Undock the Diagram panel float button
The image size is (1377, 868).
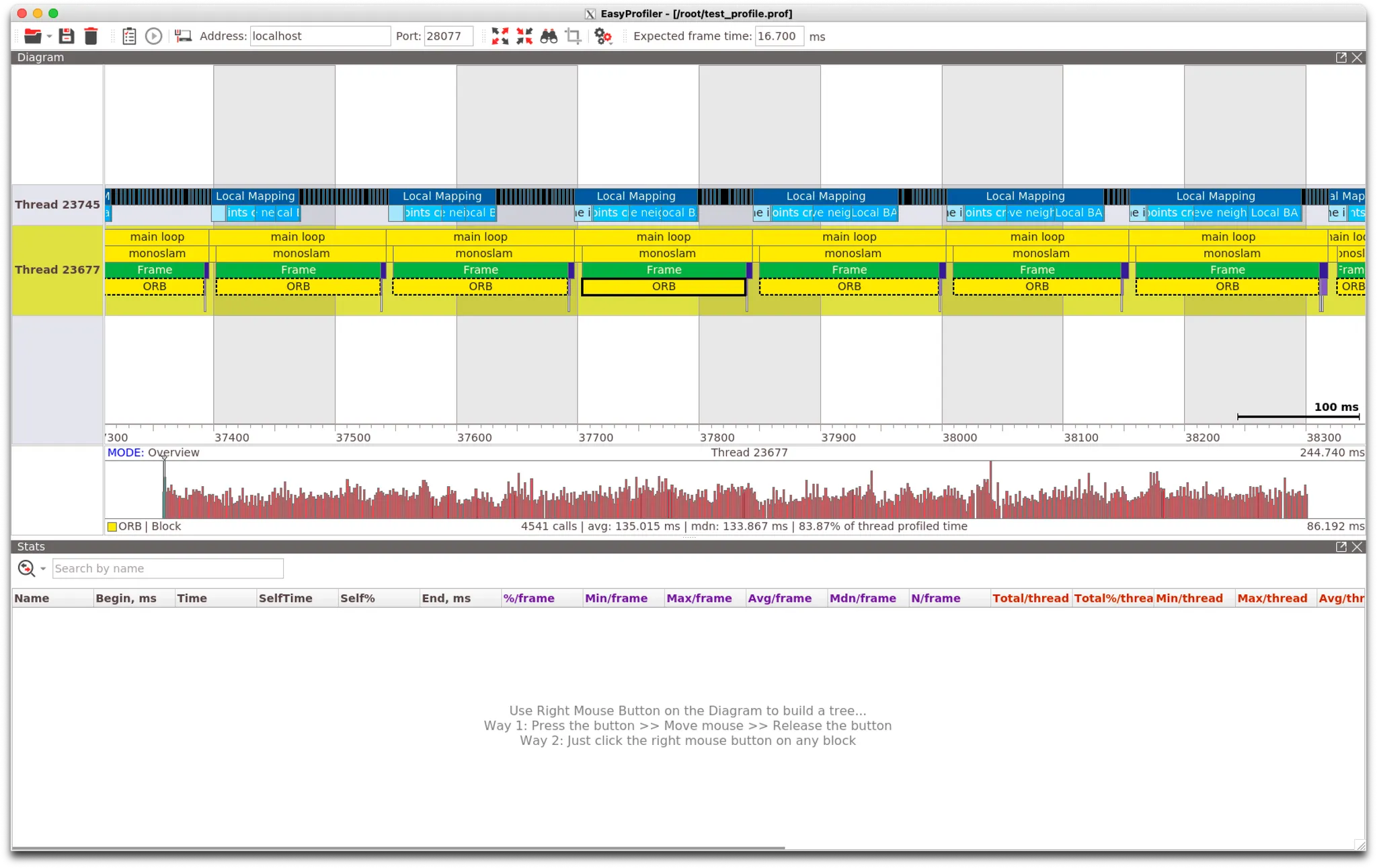pos(1341,58)
